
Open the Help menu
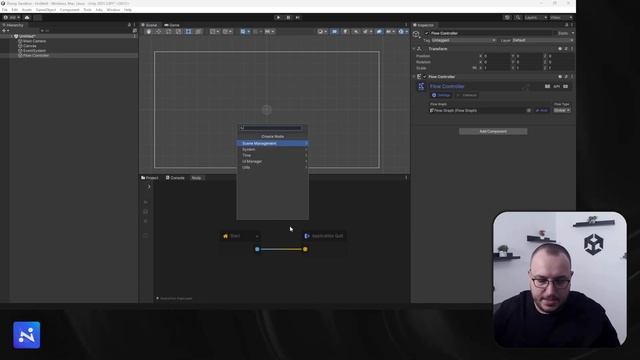point(128,10)
